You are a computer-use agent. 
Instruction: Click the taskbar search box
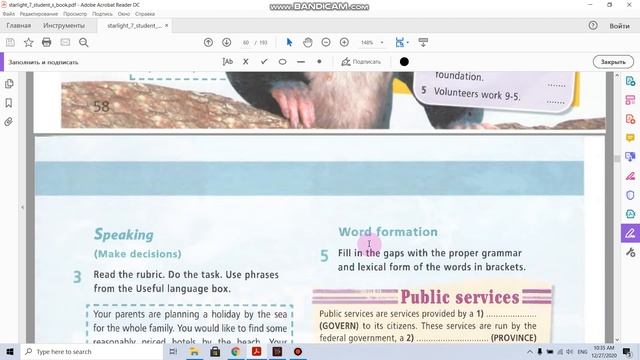coord(92,351)
